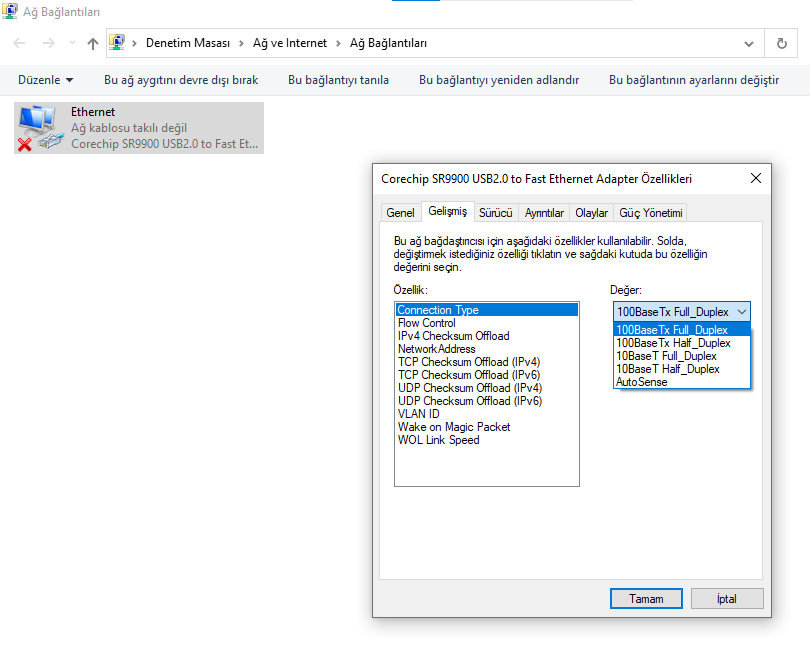This screenshot has height=661, width=810.
Task: Open Denetim Masası breadcrumb
Action: click(x=188, y=43)
